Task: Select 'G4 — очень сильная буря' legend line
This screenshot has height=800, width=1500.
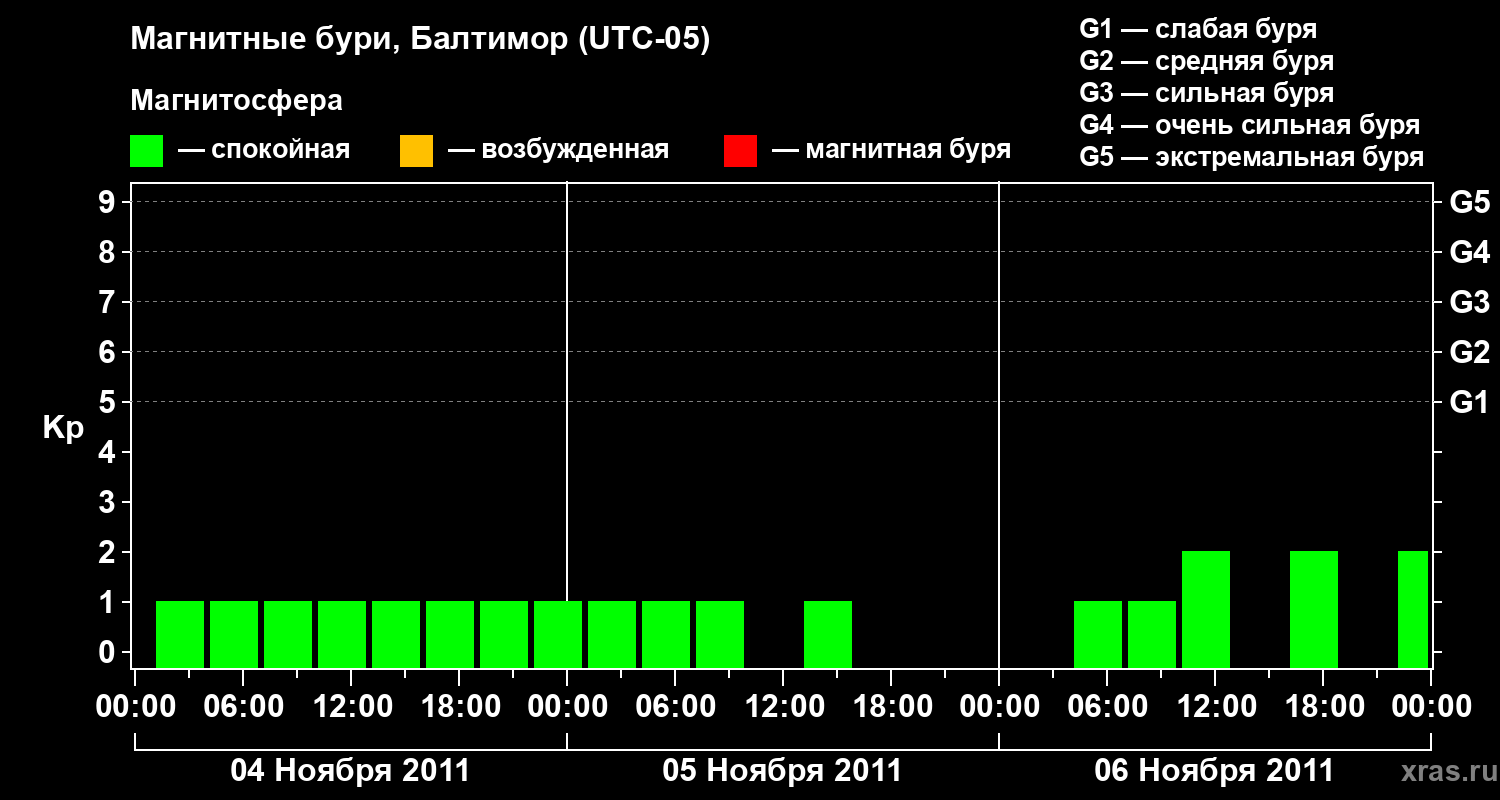Action: pos(1249,125)
